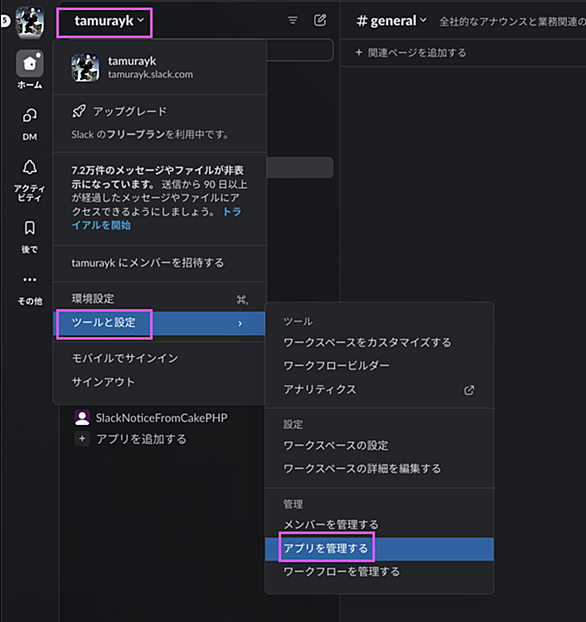
Task: Open the SlackNoticeFromCakePHP app entry
Action: [x=151, y=418]
